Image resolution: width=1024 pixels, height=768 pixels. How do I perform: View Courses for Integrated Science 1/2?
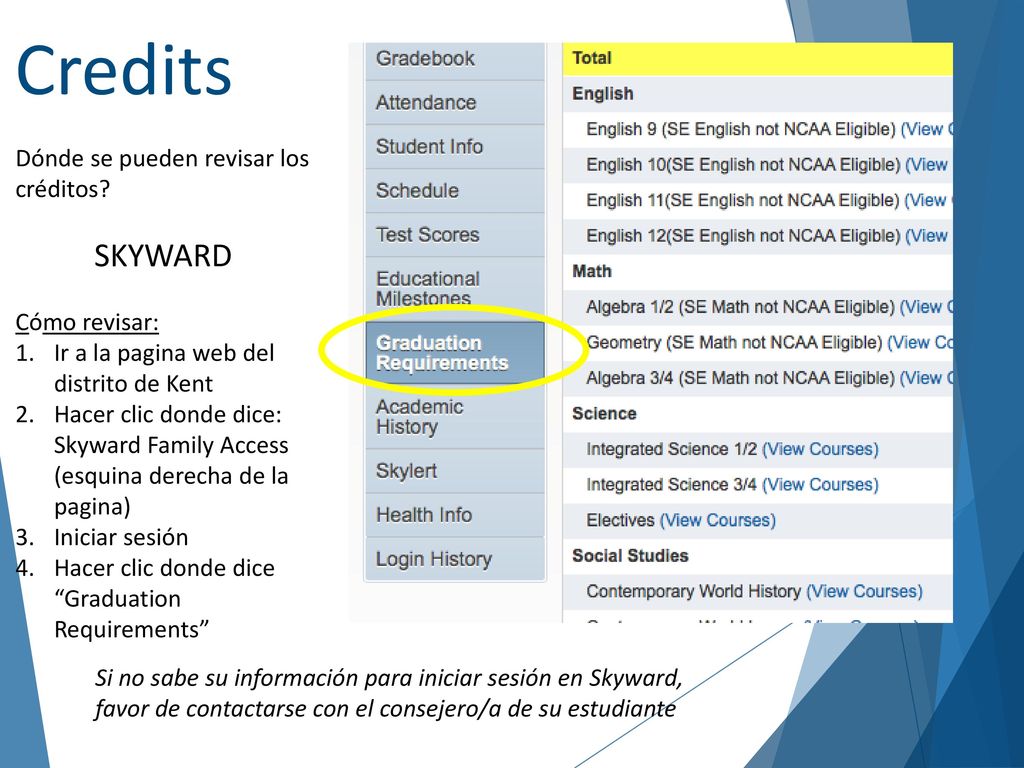pos(820,449)
